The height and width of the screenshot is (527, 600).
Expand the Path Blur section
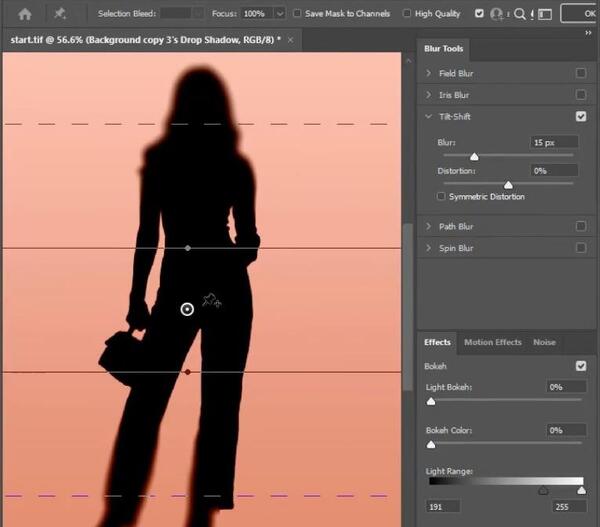point(428,226)
